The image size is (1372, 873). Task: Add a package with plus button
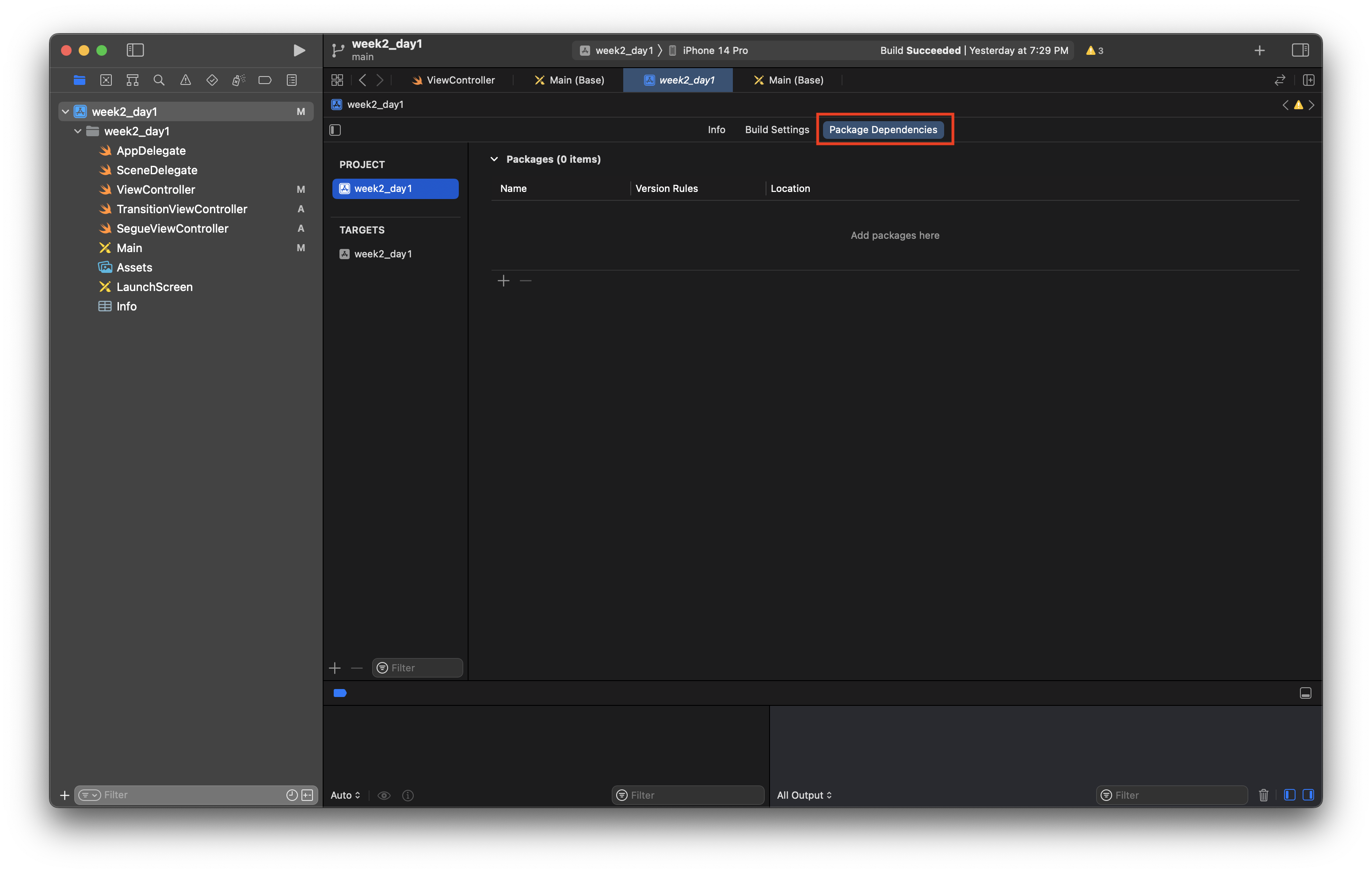click(x=503, y=280)
